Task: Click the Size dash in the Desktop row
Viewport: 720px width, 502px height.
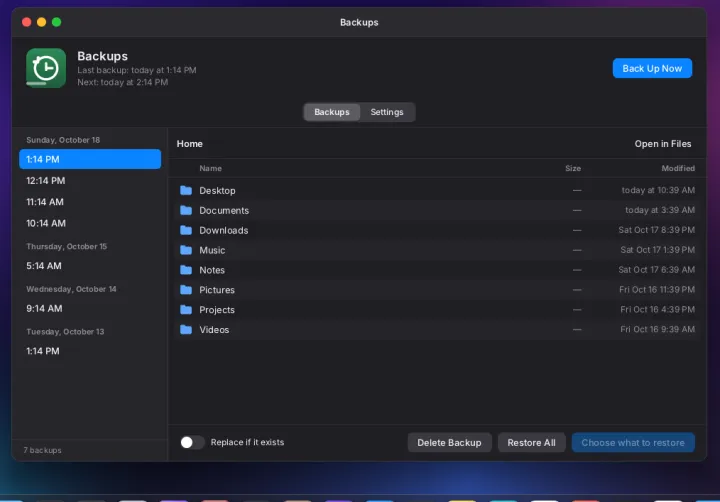Action: pos(577,190)
